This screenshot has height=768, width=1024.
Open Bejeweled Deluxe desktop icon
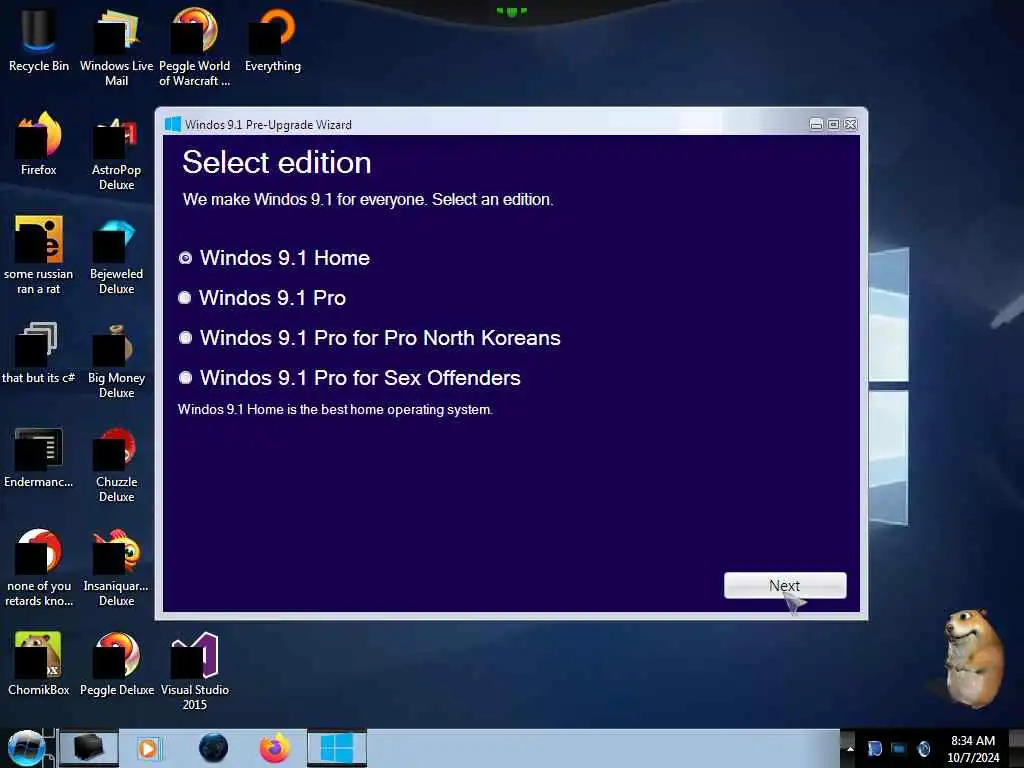116,255
